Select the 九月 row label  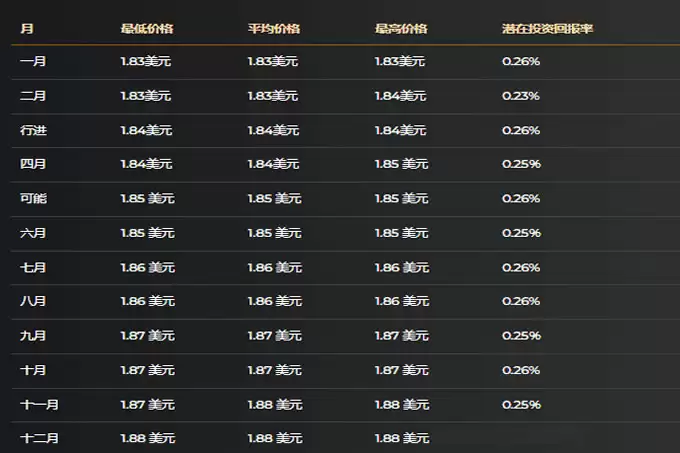click(x=33, y=336)
